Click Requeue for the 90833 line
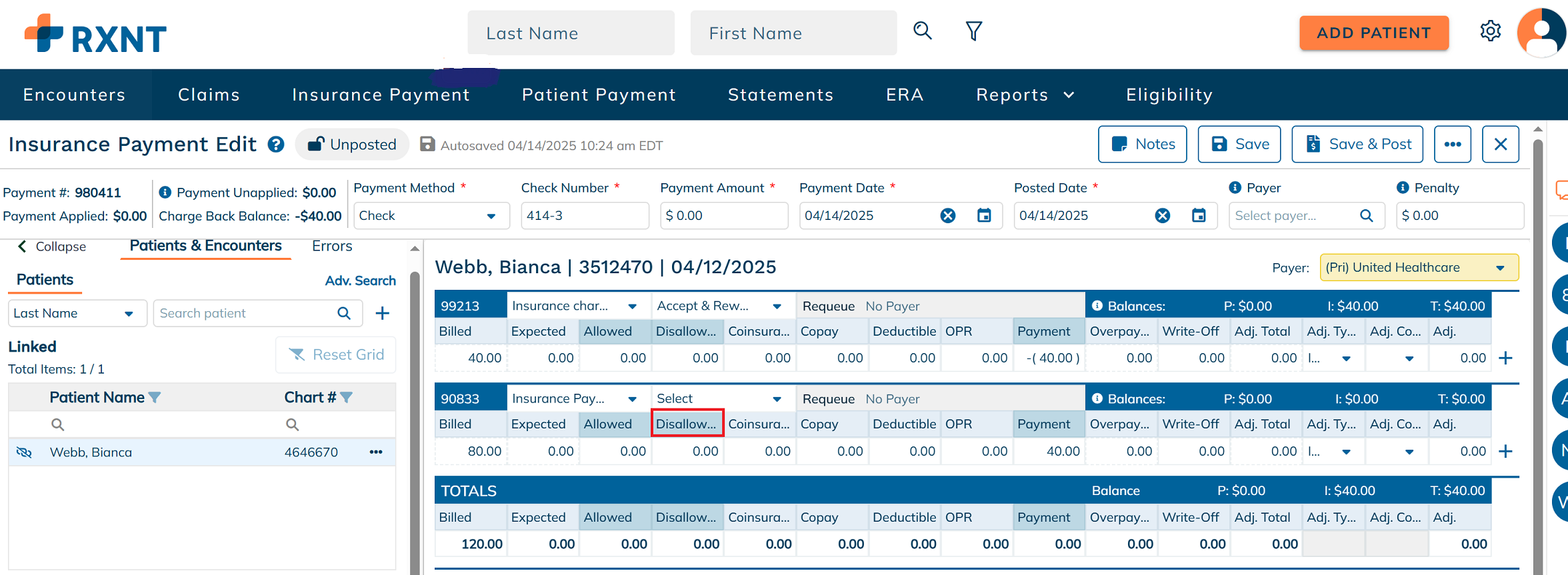This screenshot has height=575, width=1568. (828, 398)
